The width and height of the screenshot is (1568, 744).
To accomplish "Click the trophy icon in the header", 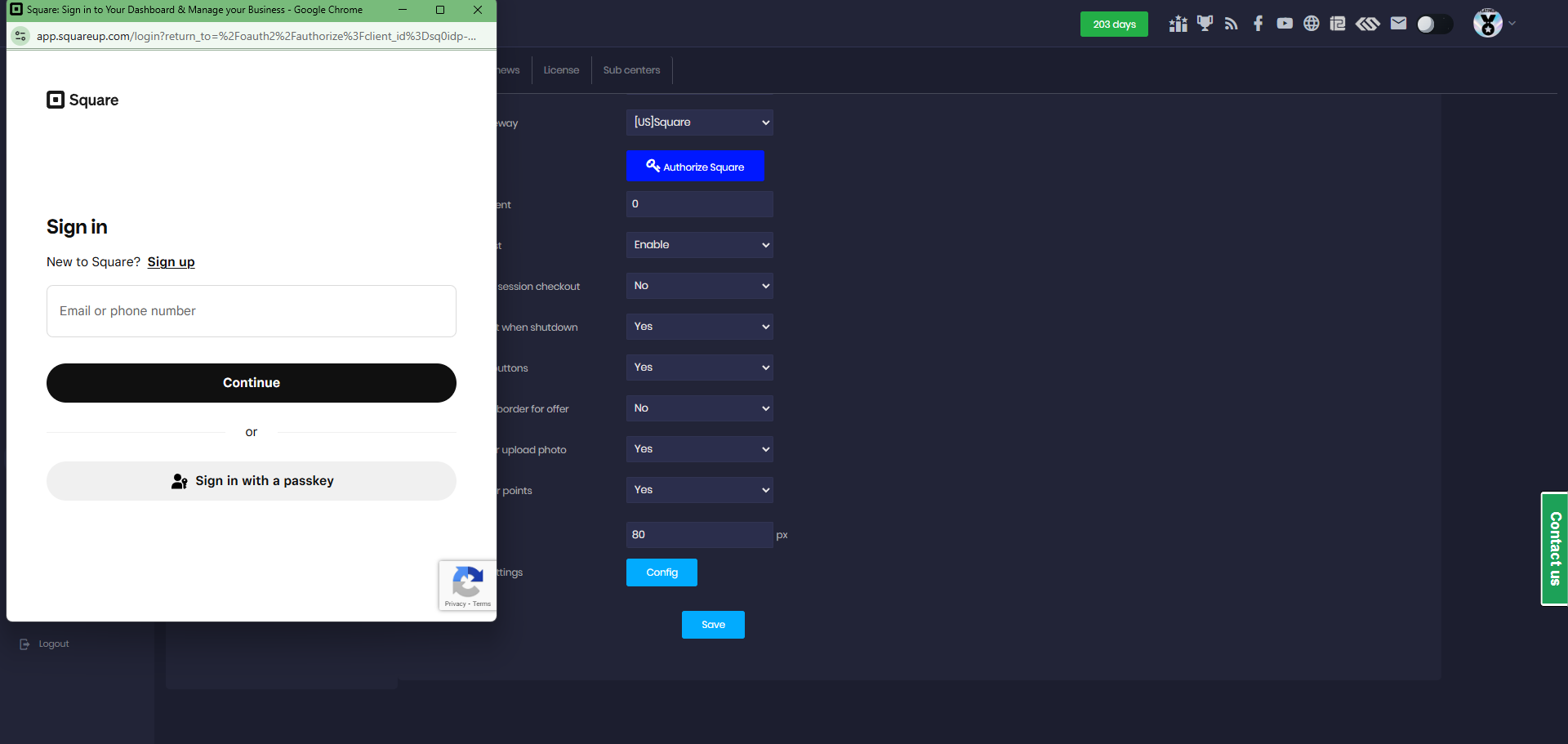I will pos(1205,24).
